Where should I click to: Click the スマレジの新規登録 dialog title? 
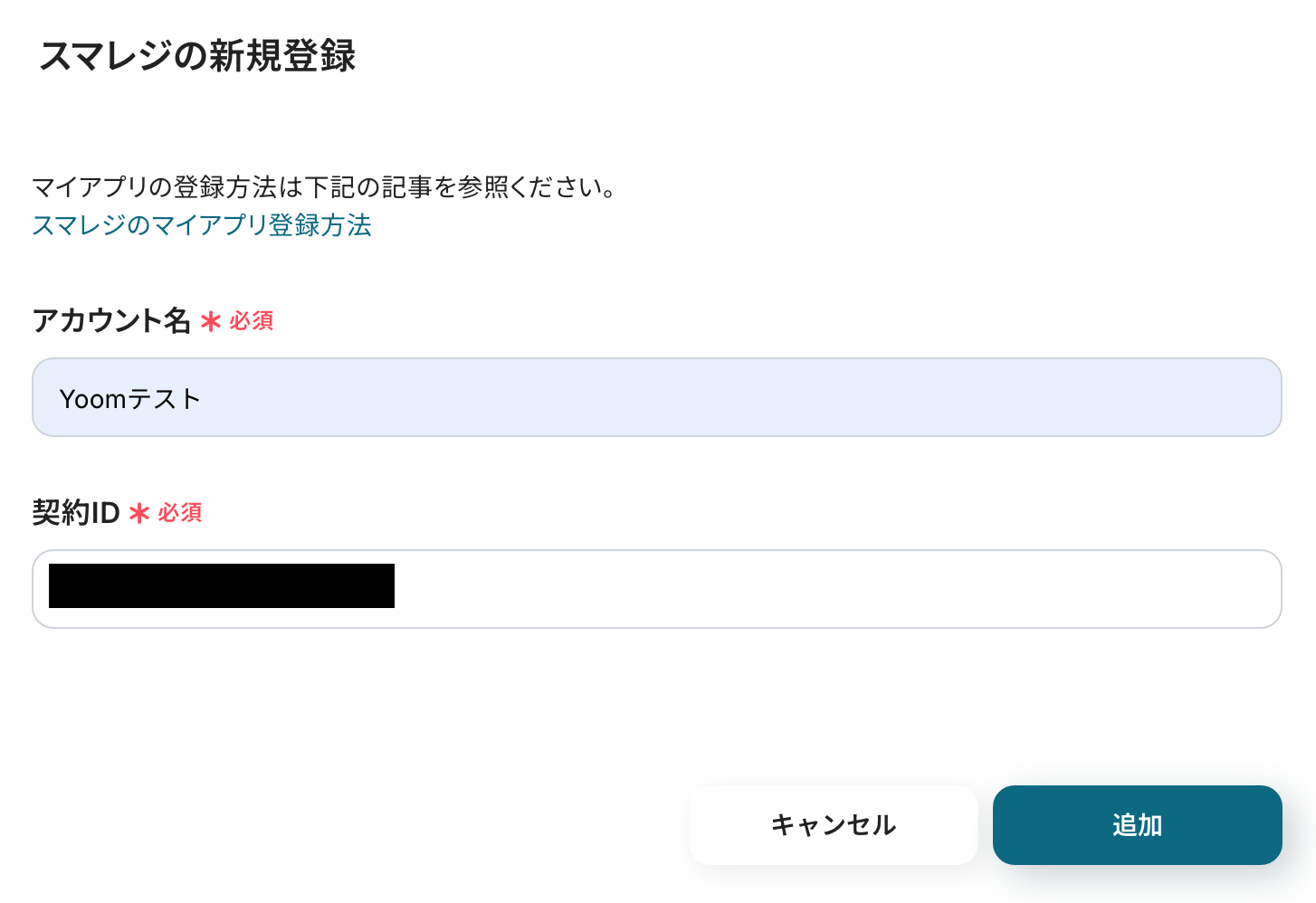197,56
